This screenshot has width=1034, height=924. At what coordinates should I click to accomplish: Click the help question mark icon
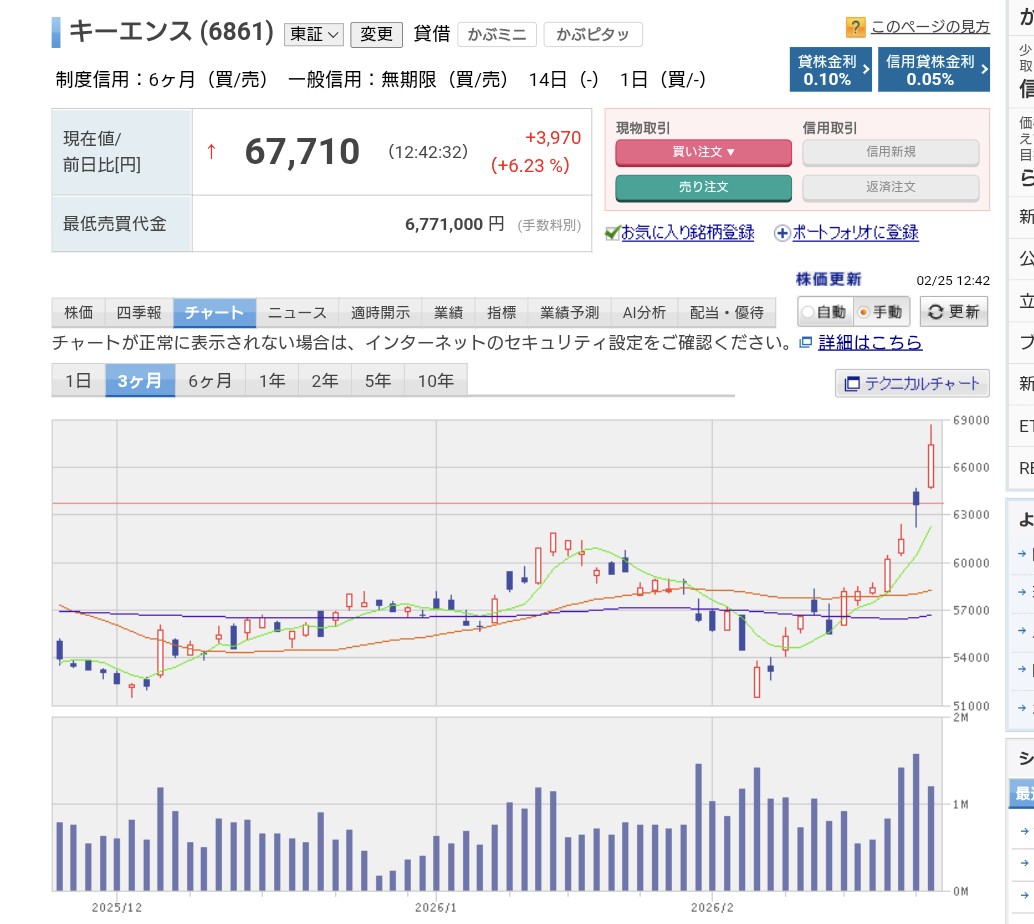tap(855, 27)
